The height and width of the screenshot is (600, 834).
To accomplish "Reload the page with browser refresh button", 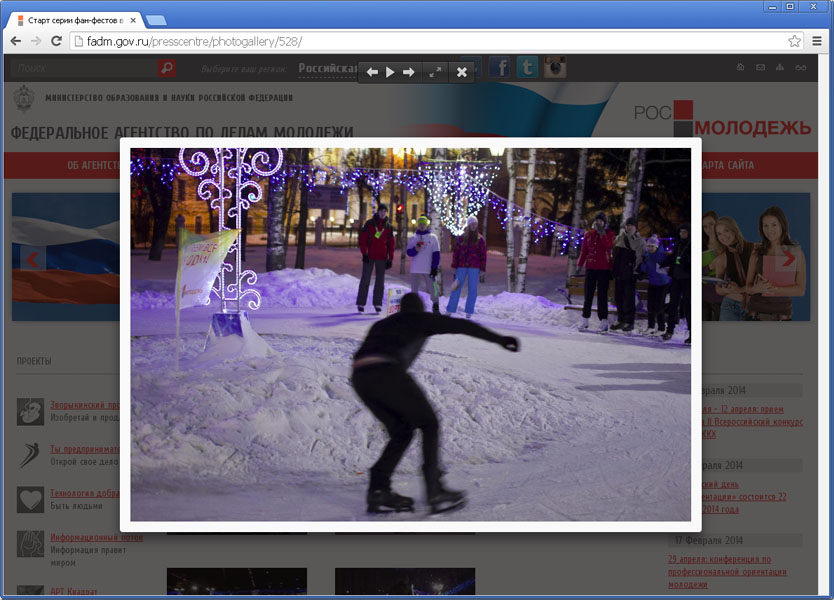I will pyautogui.click(x=56, y=41).
